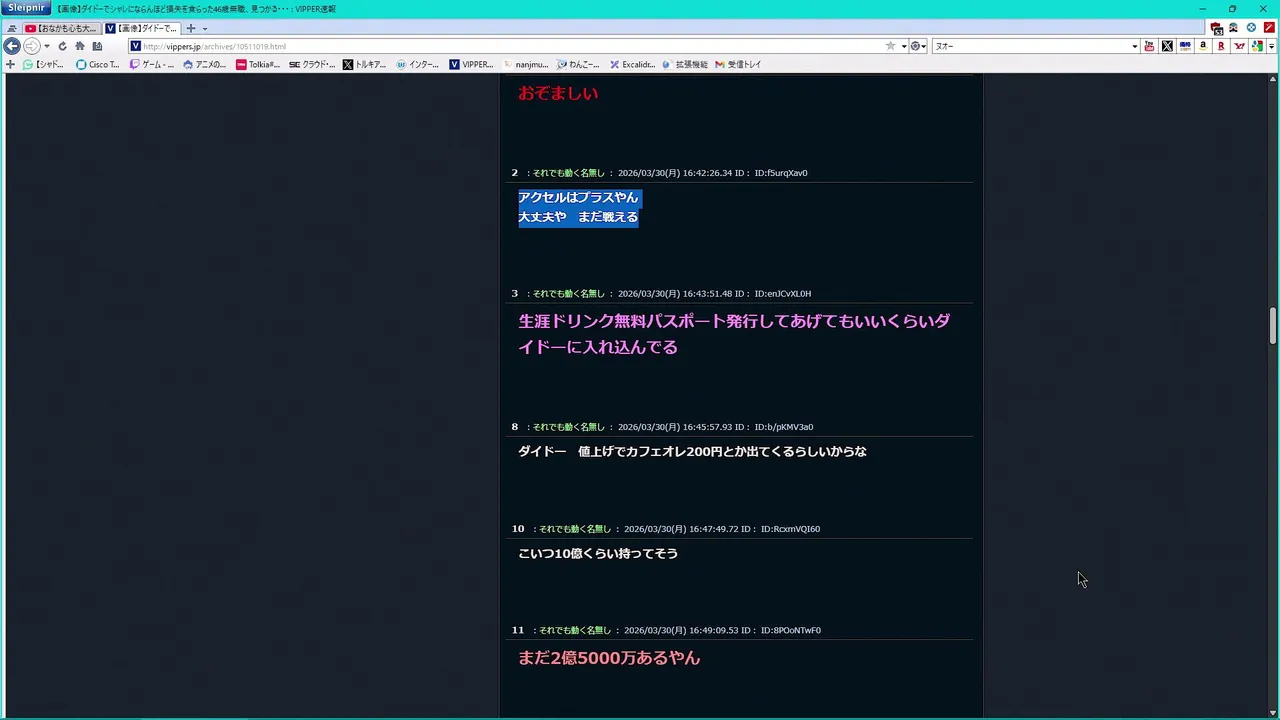The image size is (1280, 720).
Task: Select the 【画像】ダイドーで… tab
Action: 141,28
